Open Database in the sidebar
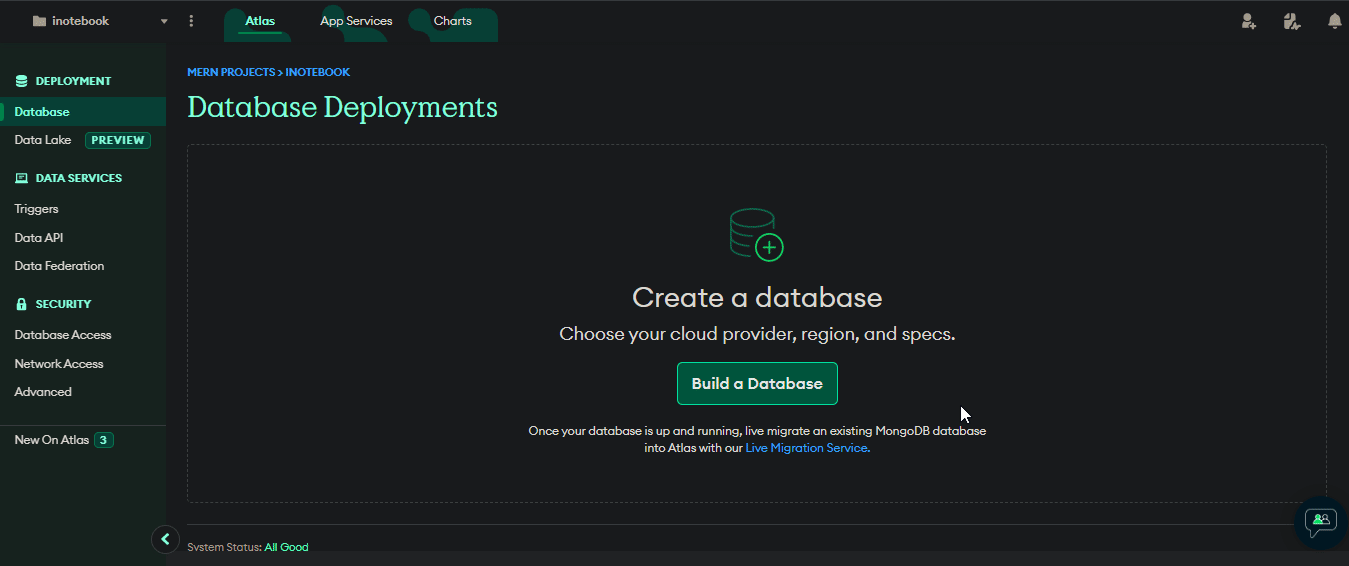The image size is (1349, 566). tap(83, 112)
